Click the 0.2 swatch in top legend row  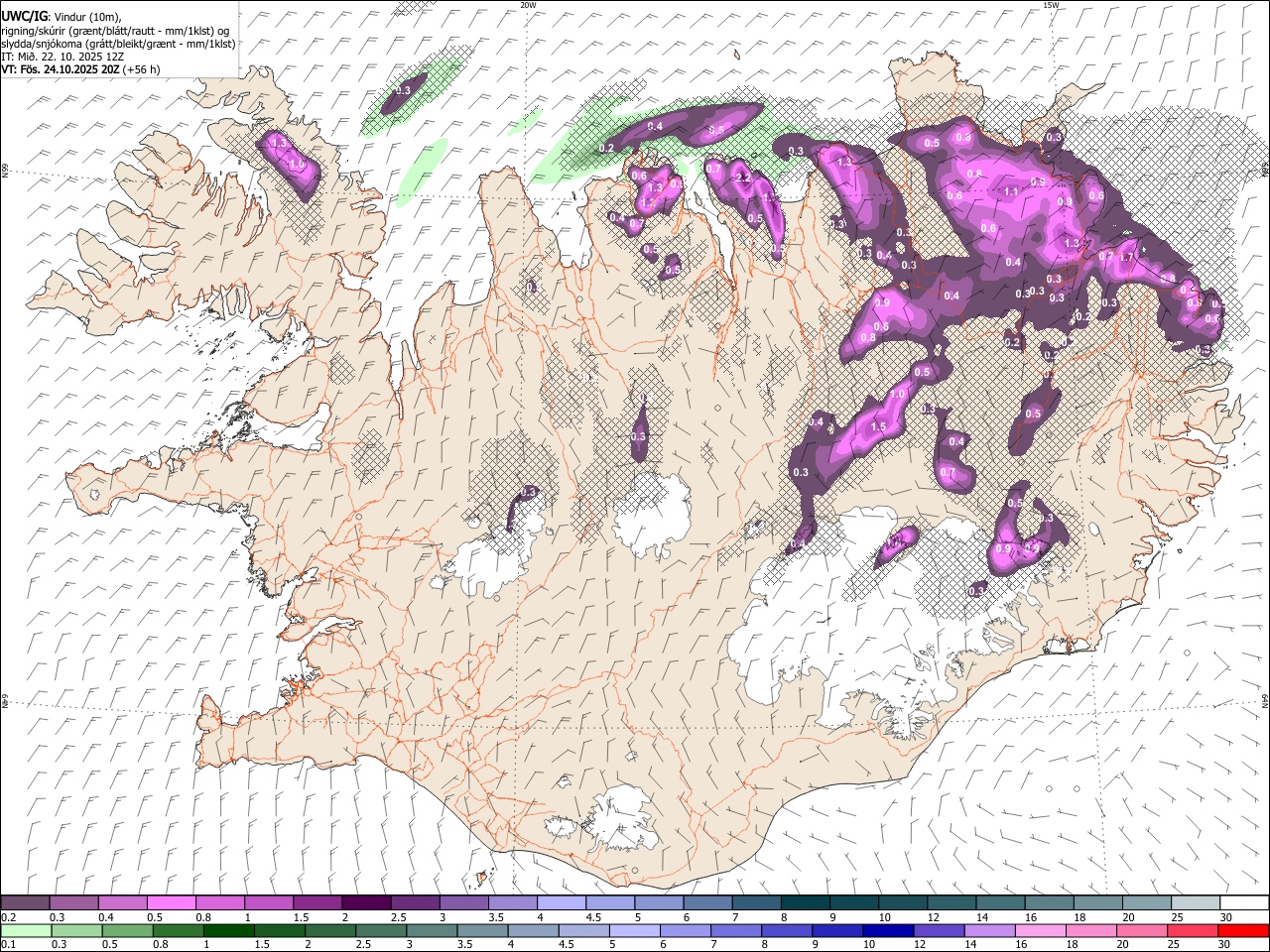25,902
